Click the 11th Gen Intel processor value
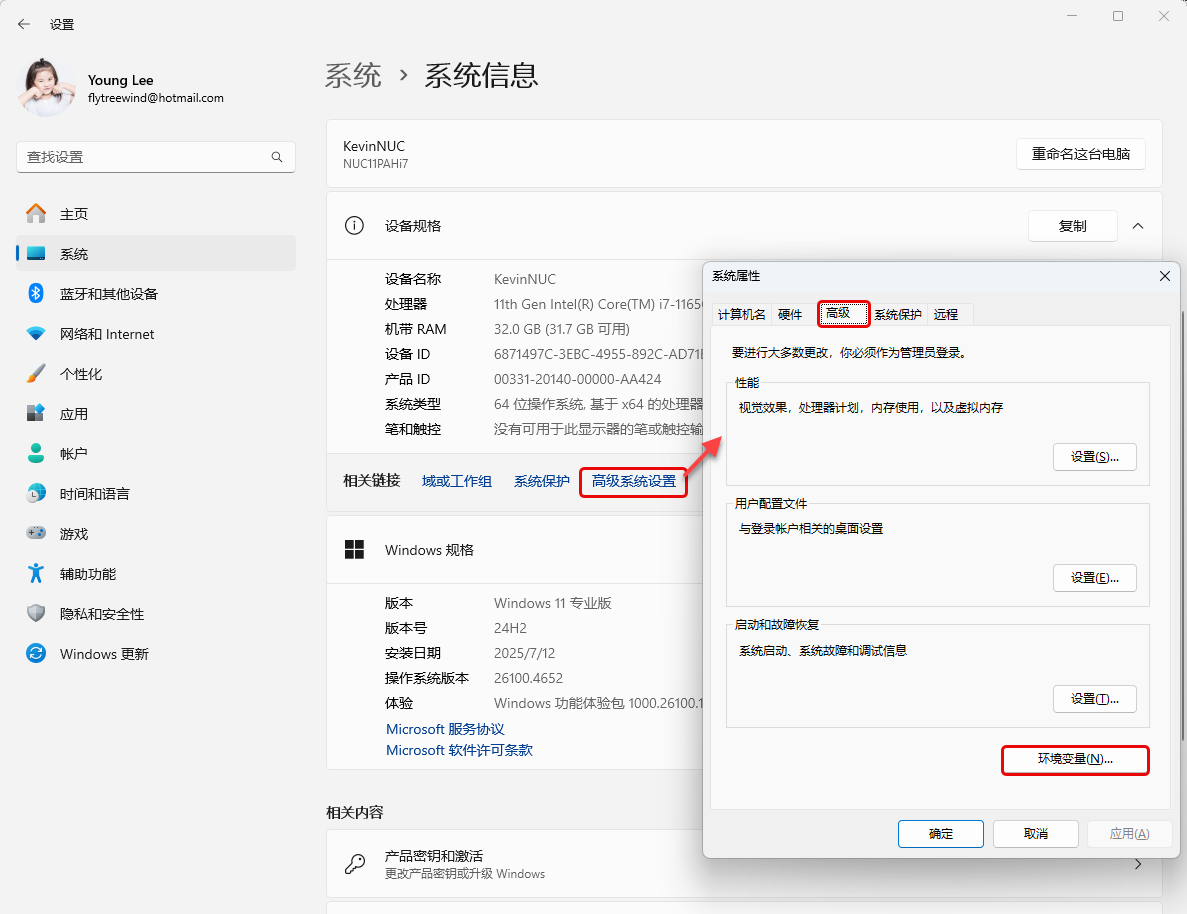The height and width of the screenshot is (914, 1187). [598, 304]
